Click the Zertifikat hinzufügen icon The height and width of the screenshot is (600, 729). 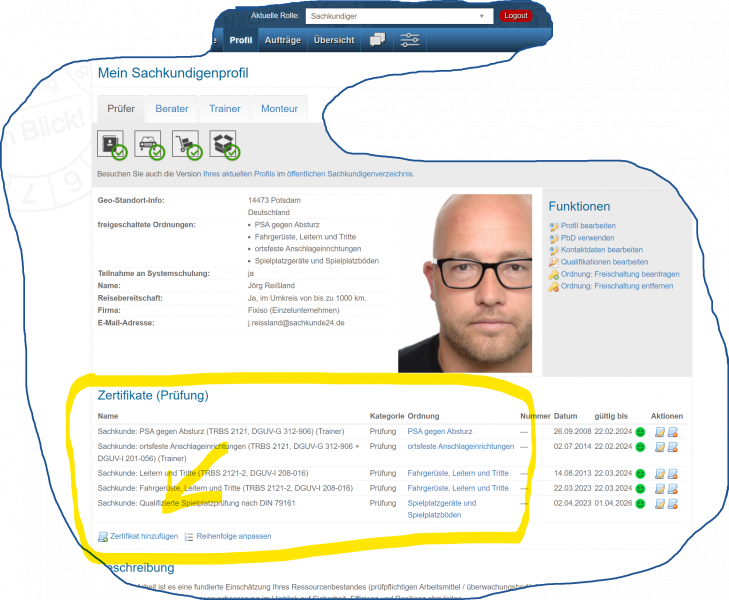(103, 537)
